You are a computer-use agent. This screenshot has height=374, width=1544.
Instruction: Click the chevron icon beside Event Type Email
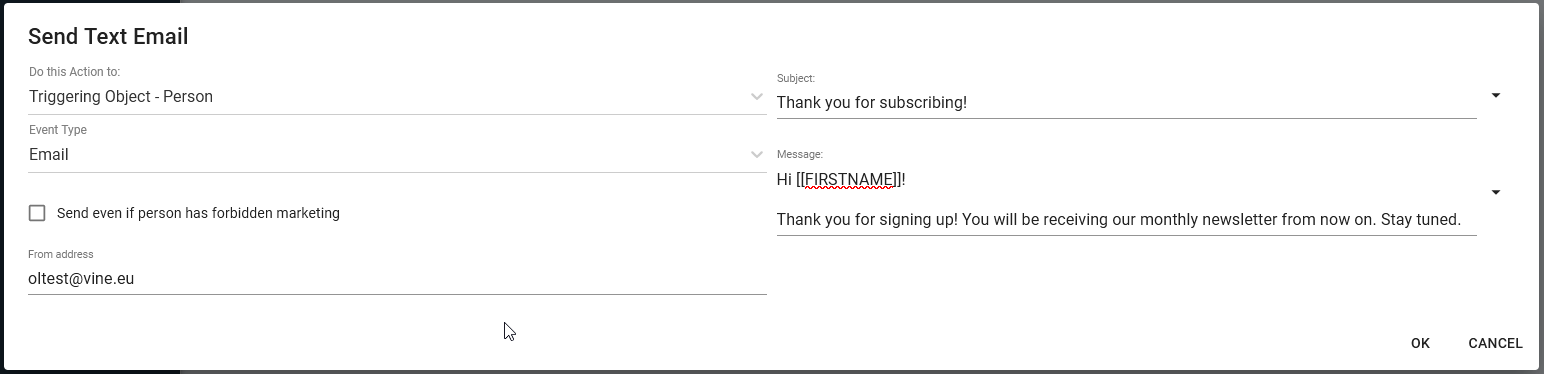point(757,155)
